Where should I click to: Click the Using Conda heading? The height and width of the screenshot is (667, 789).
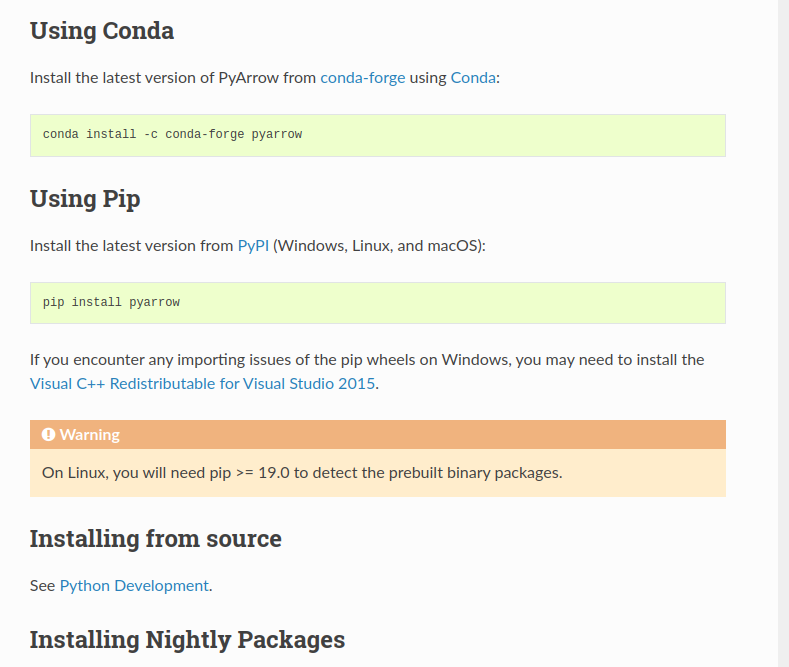tap(102, 31)
